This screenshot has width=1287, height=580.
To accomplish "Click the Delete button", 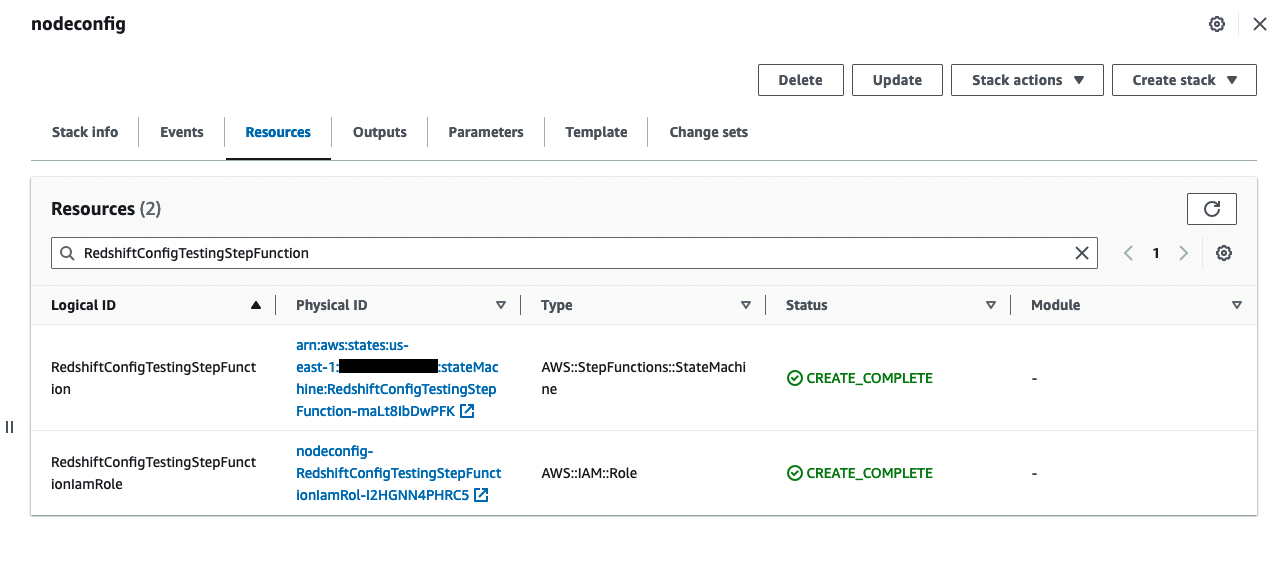I will tap(800, 79).
